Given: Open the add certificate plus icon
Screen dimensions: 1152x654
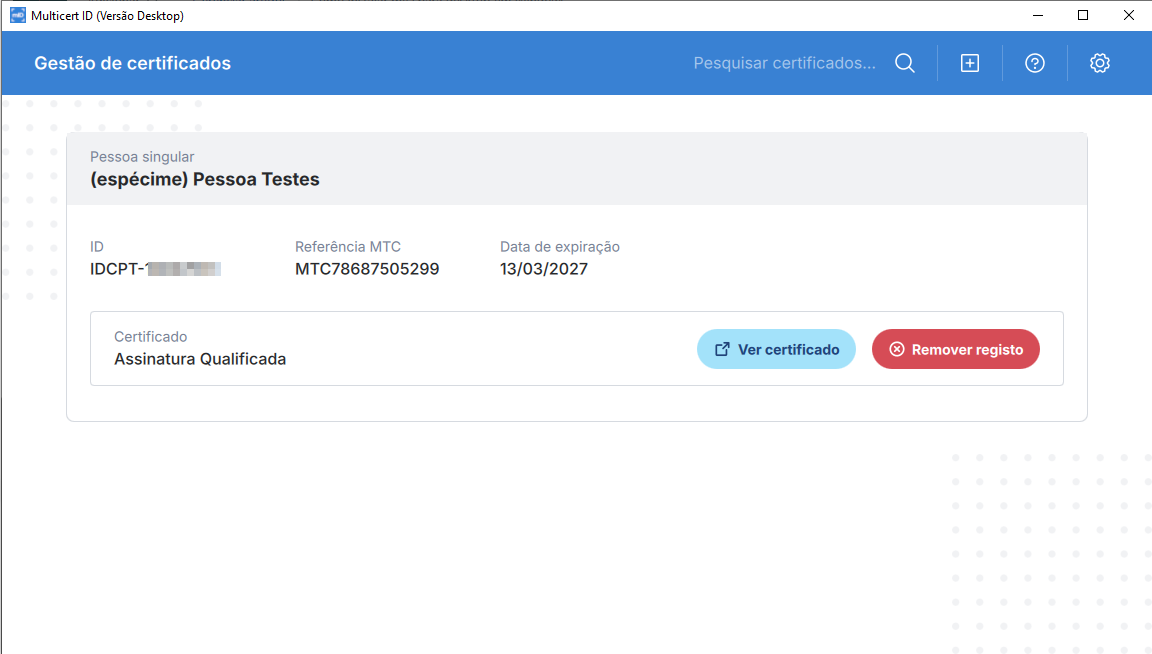Looking at the screenshot, I should click(970, 63).
